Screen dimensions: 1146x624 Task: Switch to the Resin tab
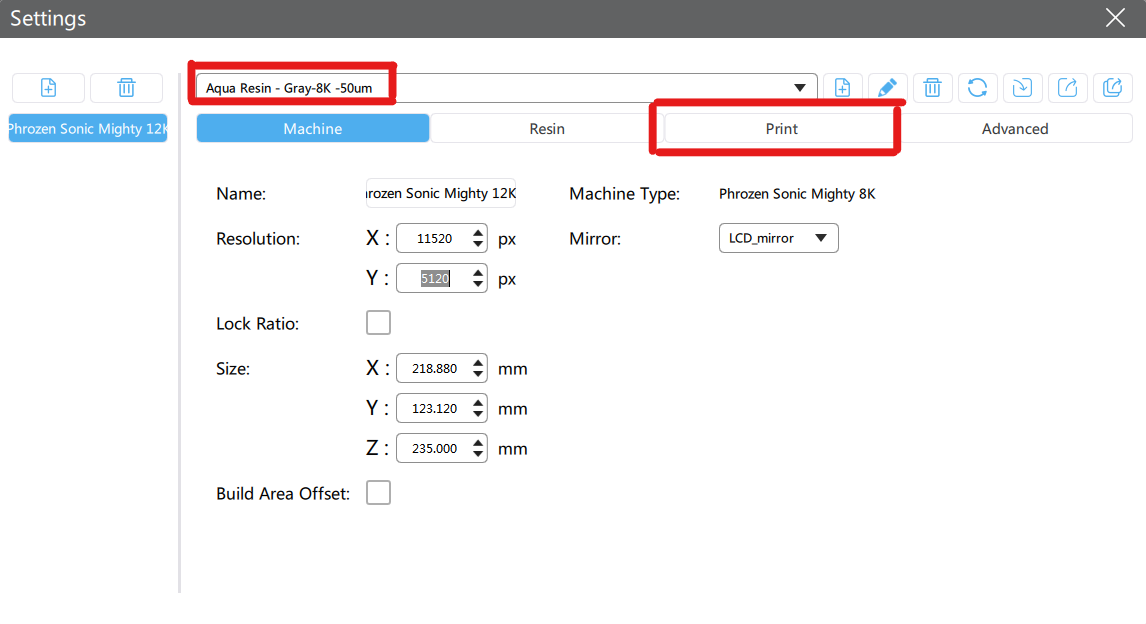coord(547,129)
